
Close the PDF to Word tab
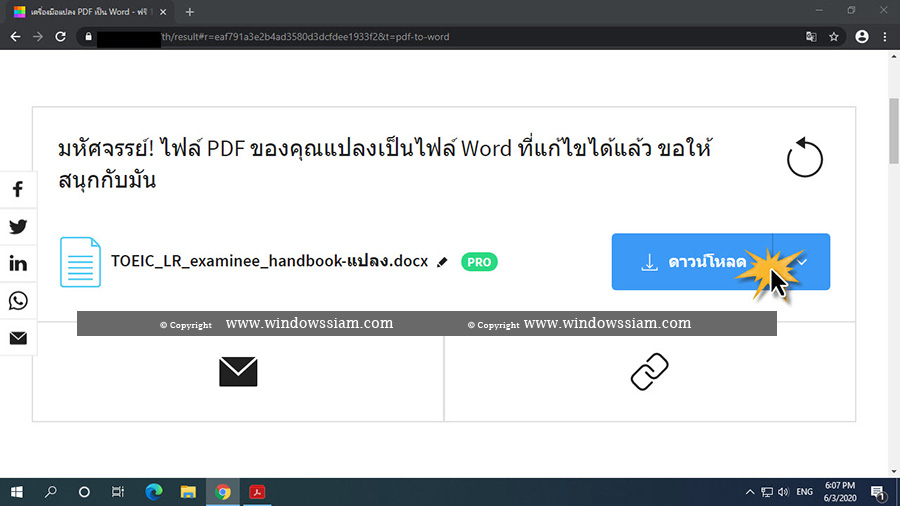click(163, 12)
